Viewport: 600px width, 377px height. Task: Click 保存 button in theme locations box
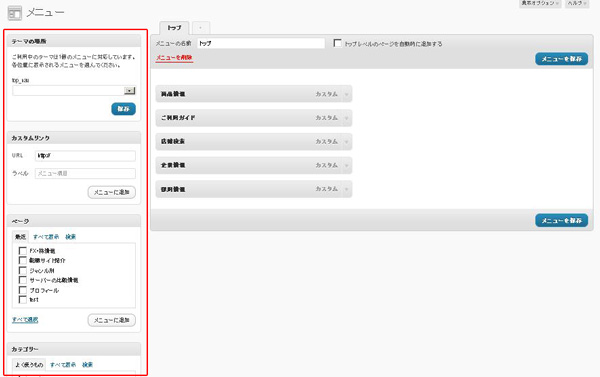pyautogui.click(x=123, y=109)
